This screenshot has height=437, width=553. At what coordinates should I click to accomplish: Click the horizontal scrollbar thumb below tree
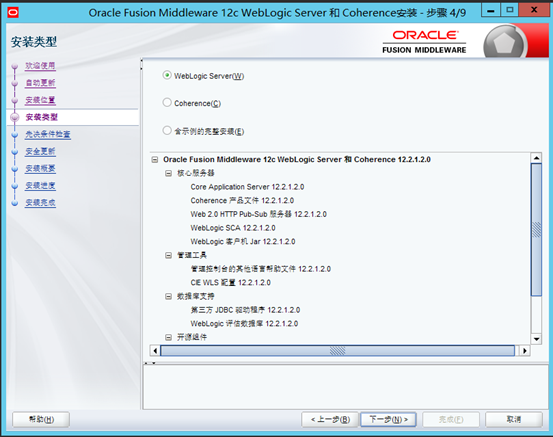[x=338, y=351]
